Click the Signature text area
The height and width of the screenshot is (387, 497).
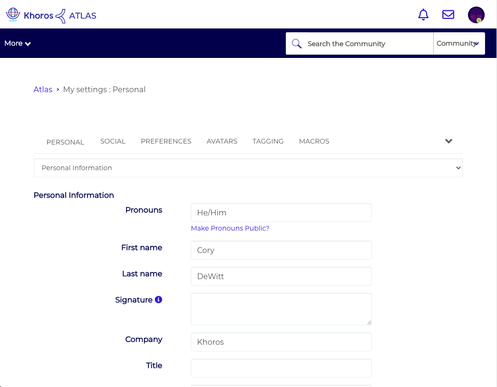pos(281,309)
